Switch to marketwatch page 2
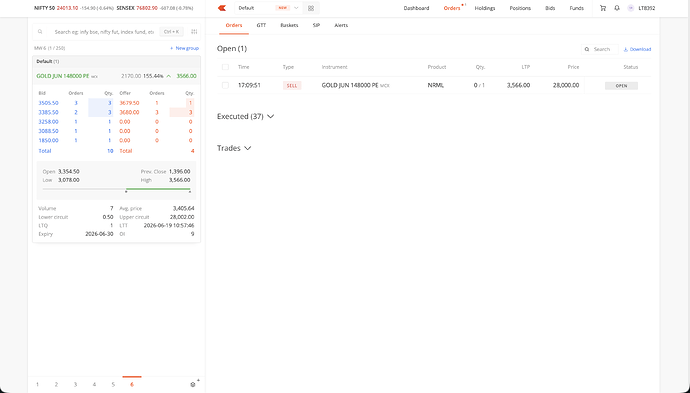The width and height of the screenshot is (690, 393). [x=56, y=384]
